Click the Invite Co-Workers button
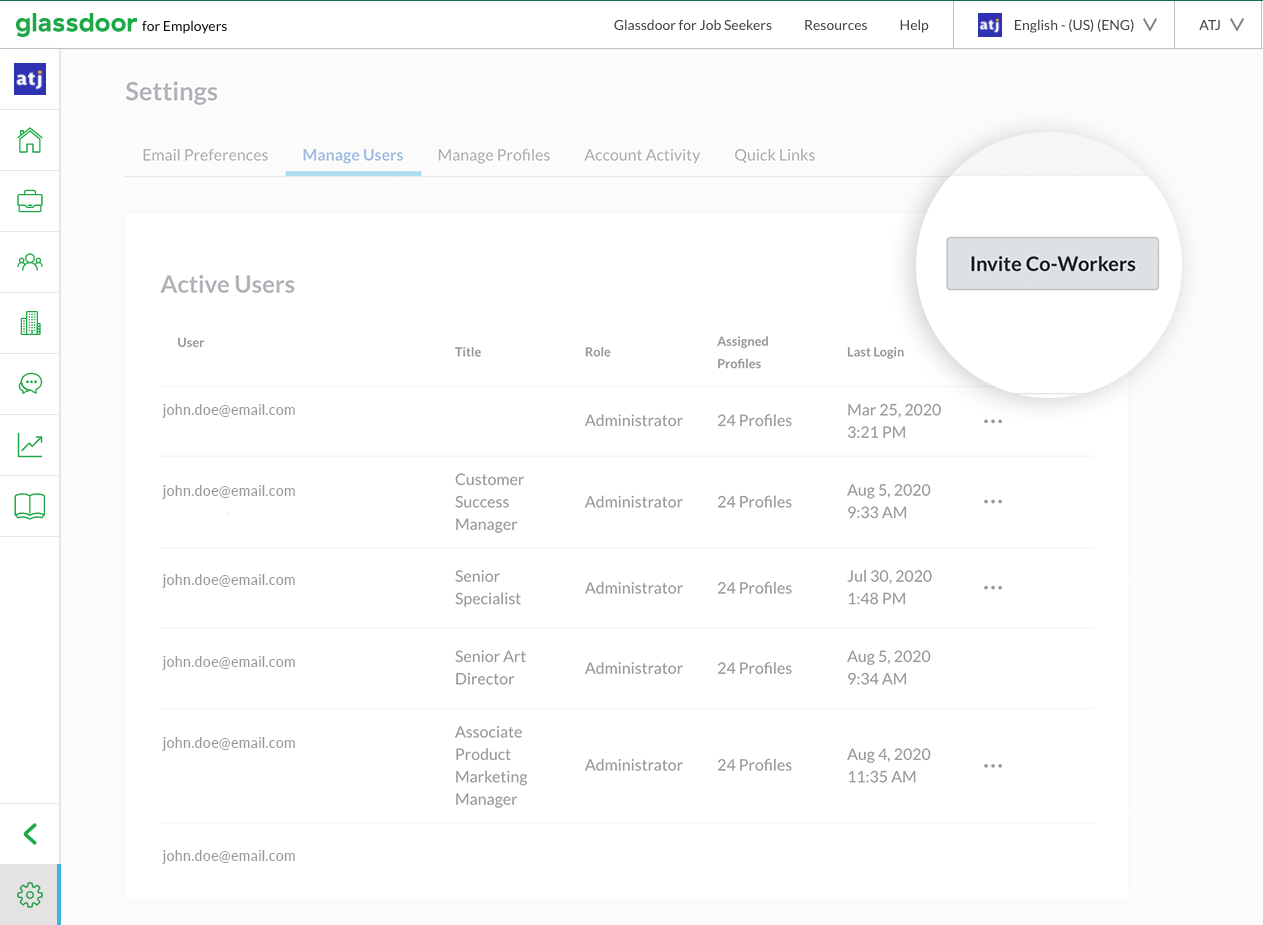 coord(1052,263)
